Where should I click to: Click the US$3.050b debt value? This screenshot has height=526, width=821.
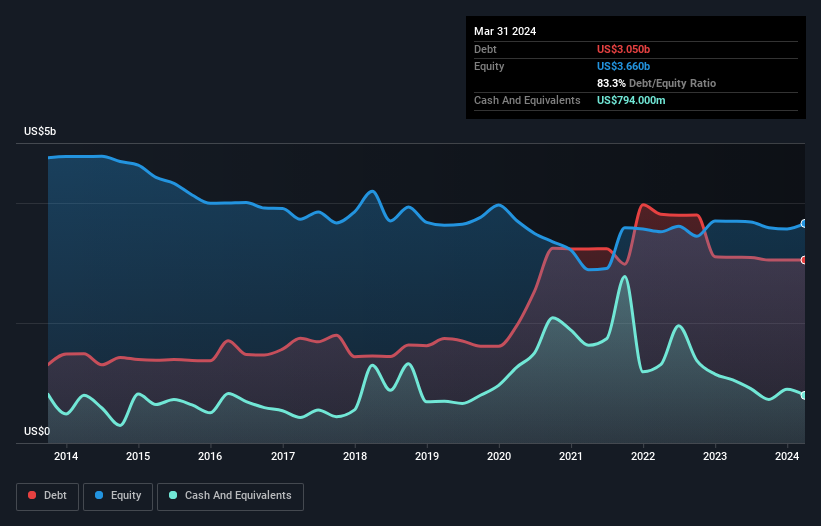point(623,49)
